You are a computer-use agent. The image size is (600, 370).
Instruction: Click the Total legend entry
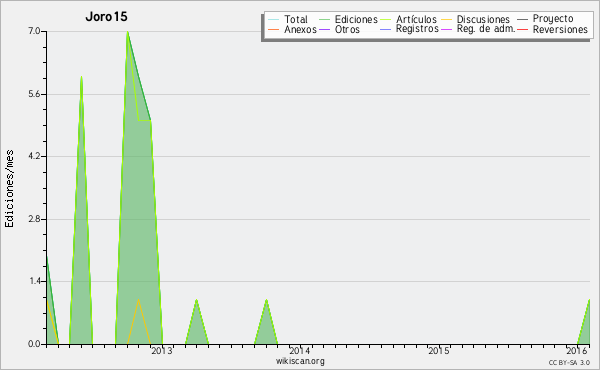[288, 19]
